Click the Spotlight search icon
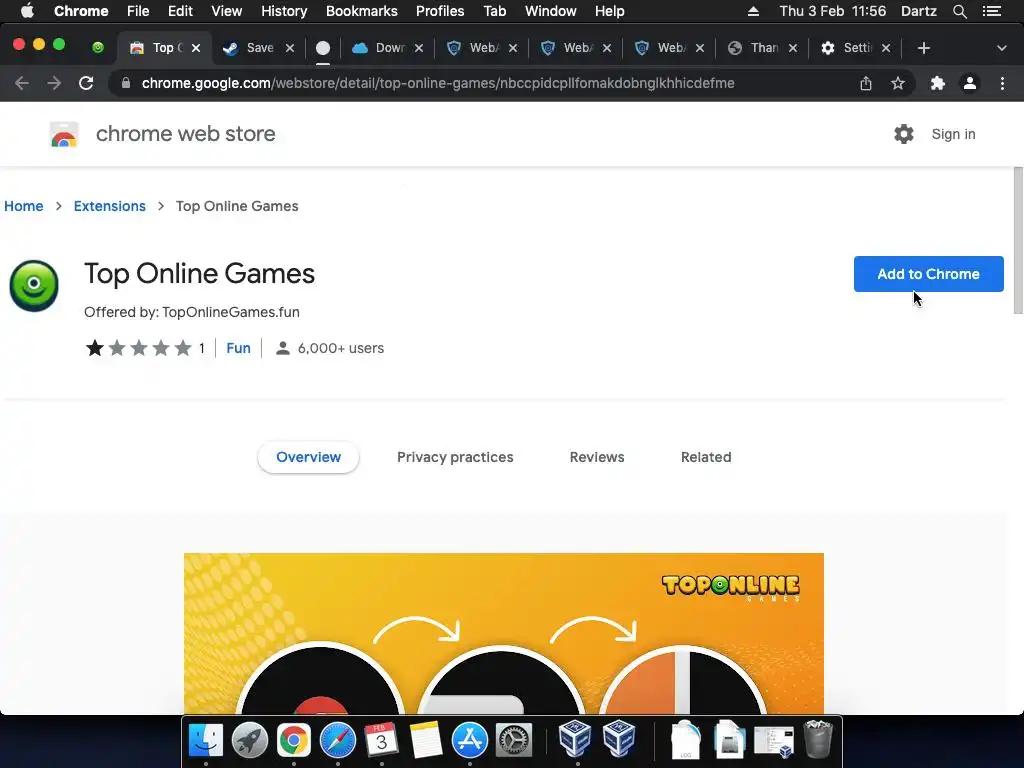This screenshot has height=768, width=1024. tap(959, 11)
